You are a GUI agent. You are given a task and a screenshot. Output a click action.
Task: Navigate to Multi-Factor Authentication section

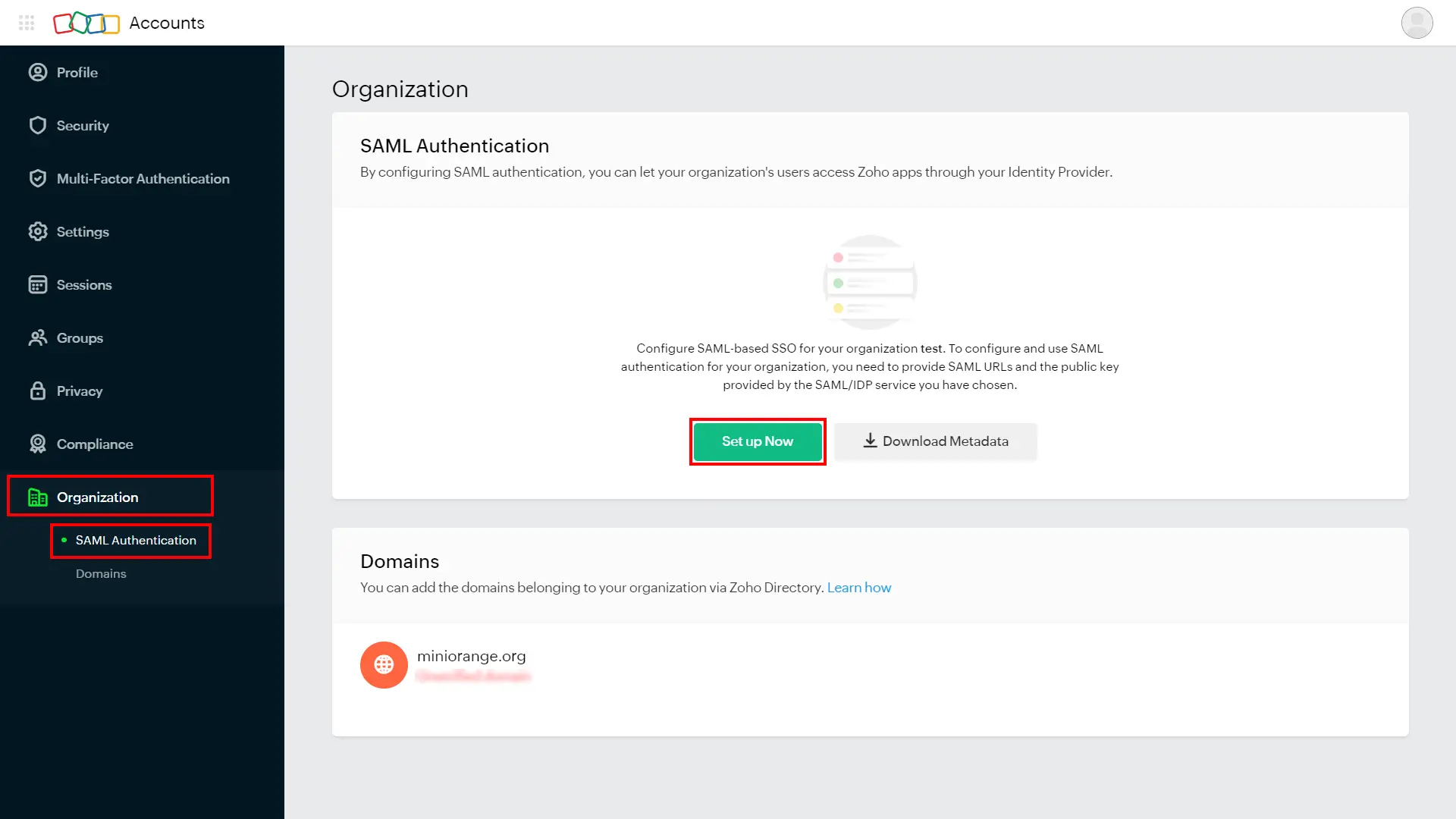pos(143,178)
